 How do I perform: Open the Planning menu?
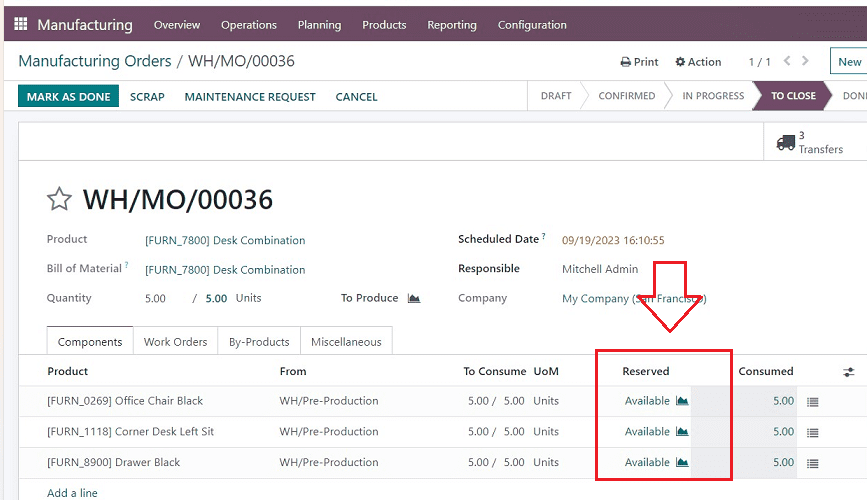[x=320, y=25]
